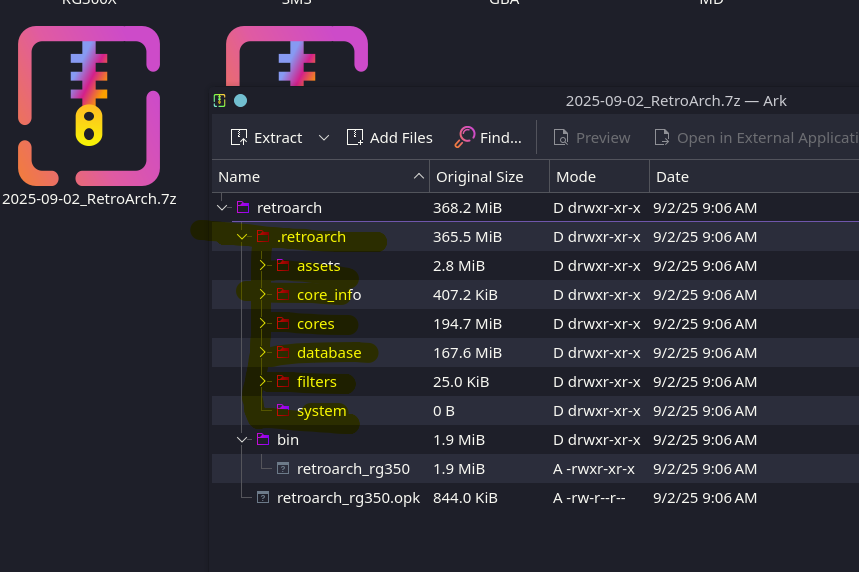The image size is (859, 572).
Task: Select the filters row name
Action: 317,382
